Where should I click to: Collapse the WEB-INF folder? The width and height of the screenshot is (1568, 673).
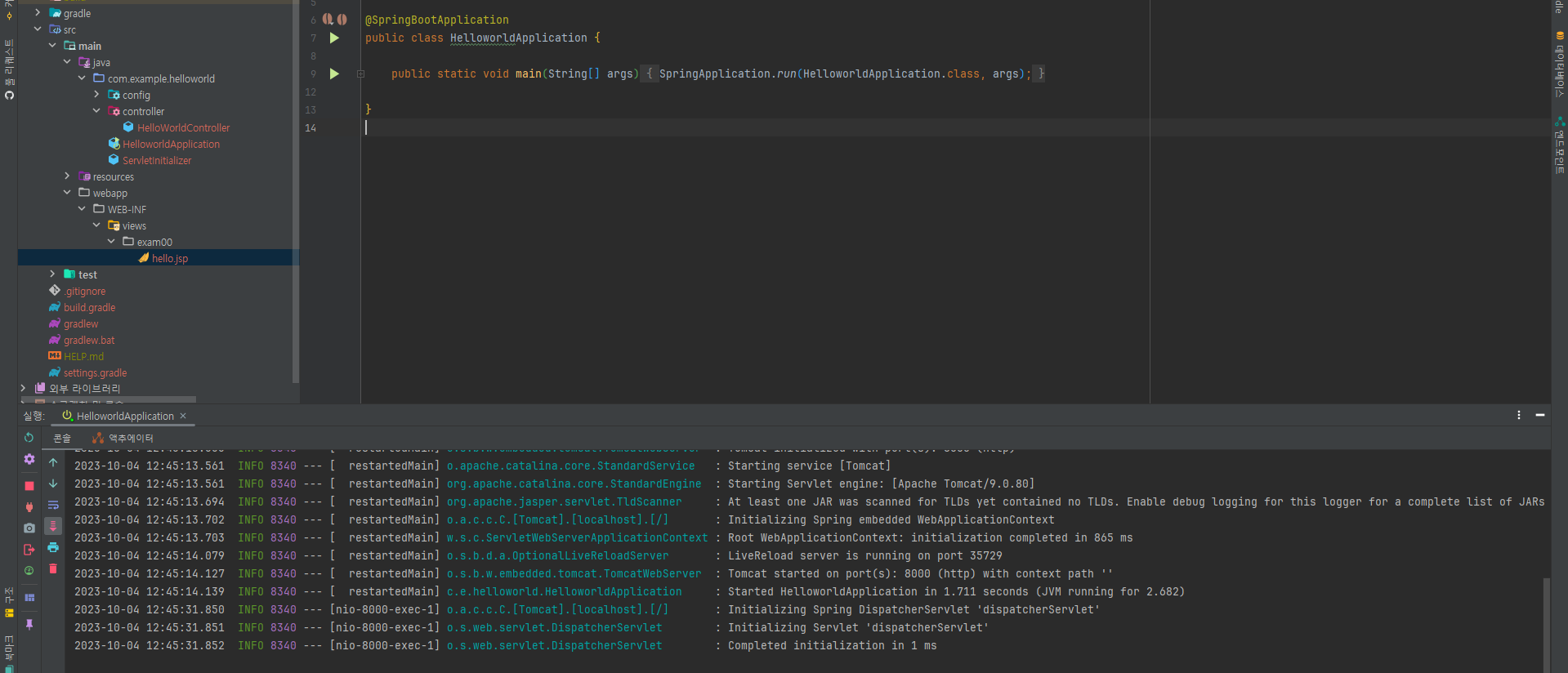(x=82, y=209)
